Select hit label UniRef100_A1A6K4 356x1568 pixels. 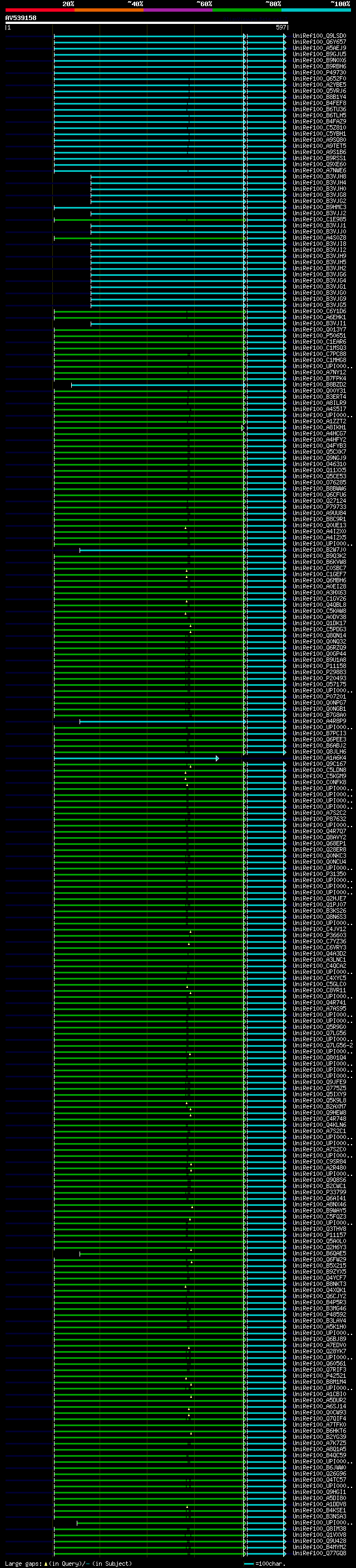[x=319, y=758]
